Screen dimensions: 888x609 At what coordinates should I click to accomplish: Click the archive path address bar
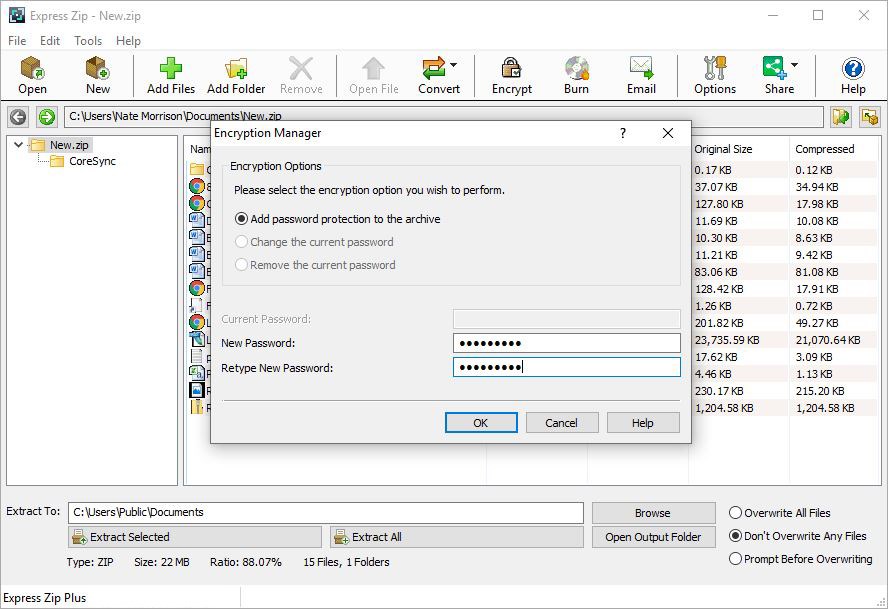443,117
